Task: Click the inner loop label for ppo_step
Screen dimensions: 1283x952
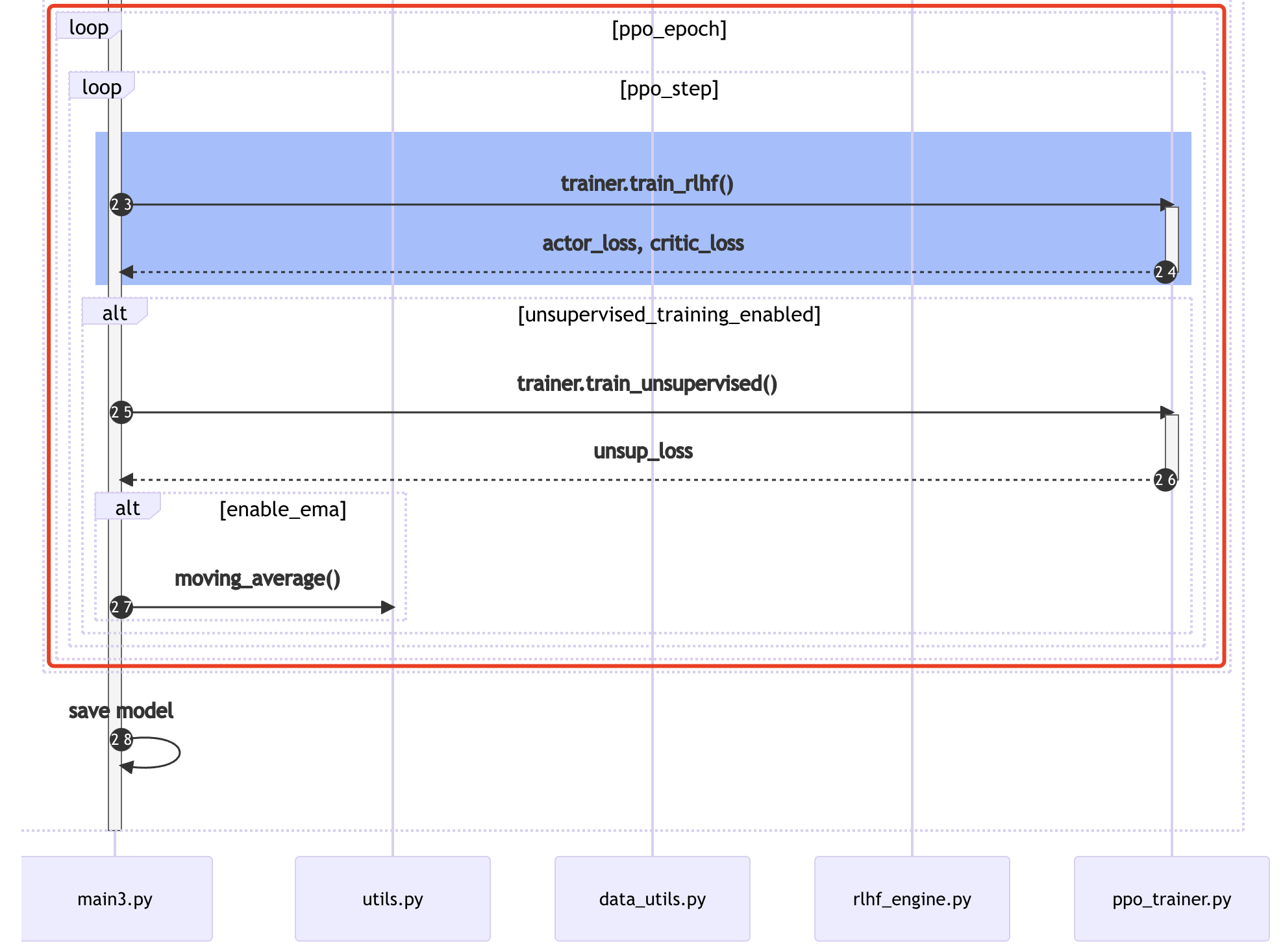Action: tap(101, 86)
